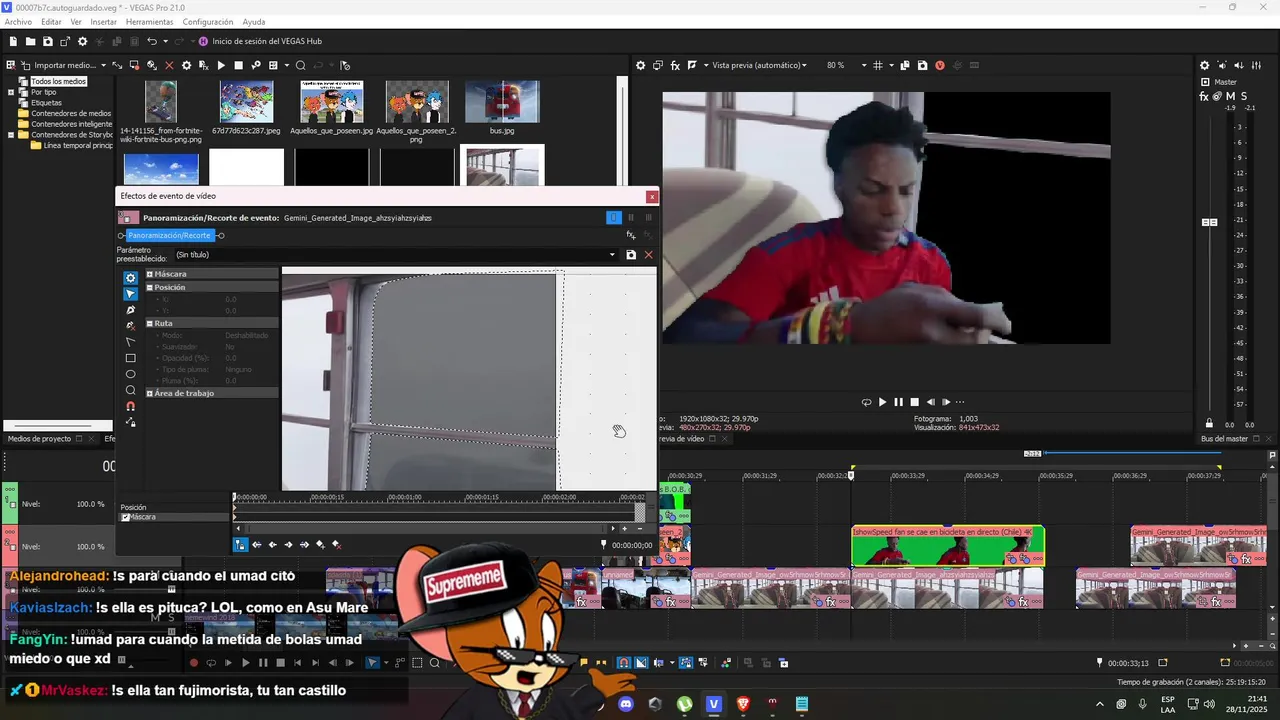The width and height of the screenshot is (1280, 720).
Task: Toggle sync cursor in pan/crop keyframe bar
Action: coord(240,545)
